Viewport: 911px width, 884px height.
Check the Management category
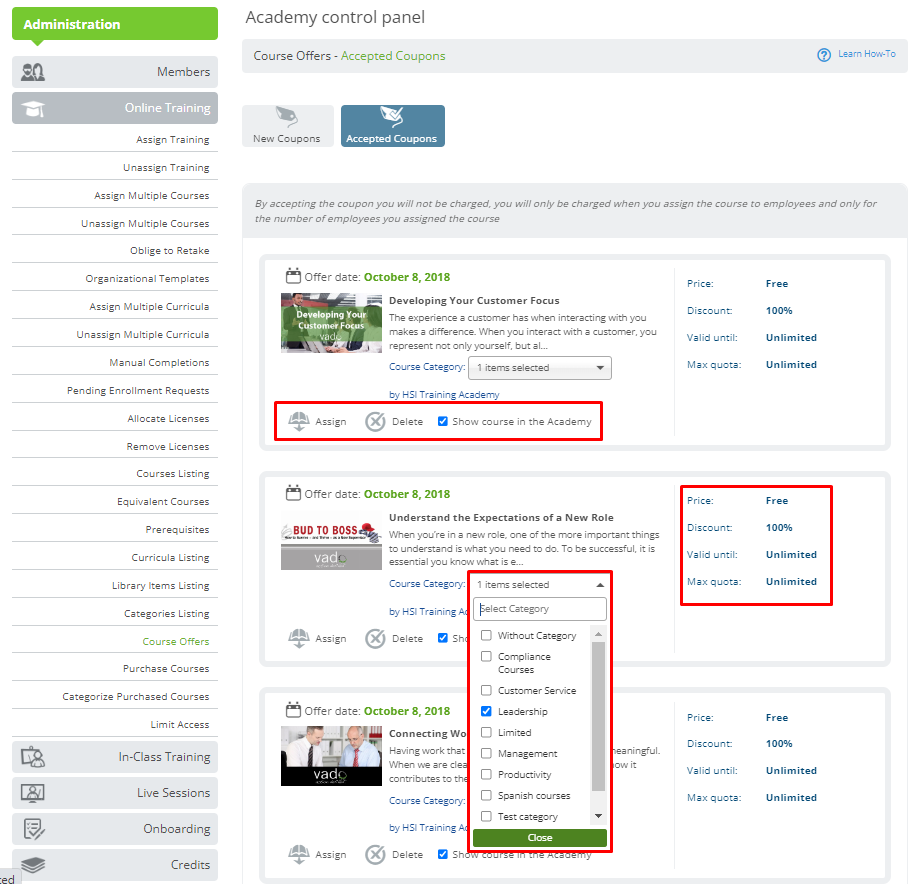486,753
